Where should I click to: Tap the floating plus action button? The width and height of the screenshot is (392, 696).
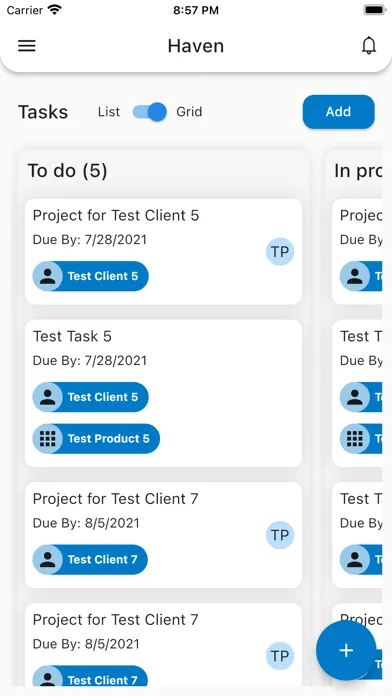point(346,650)
